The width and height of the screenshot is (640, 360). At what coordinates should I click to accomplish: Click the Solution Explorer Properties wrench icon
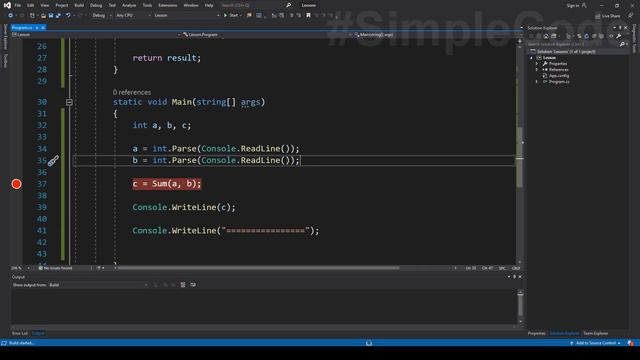click(619, 36)
